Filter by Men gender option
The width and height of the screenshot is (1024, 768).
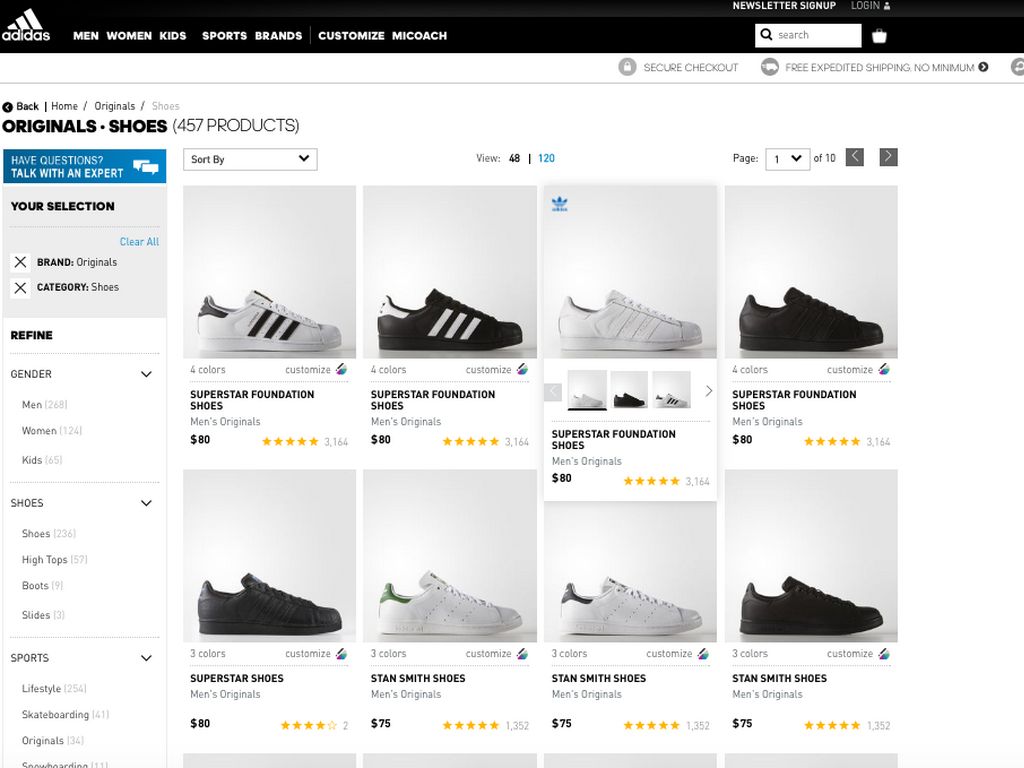[32, 405]
